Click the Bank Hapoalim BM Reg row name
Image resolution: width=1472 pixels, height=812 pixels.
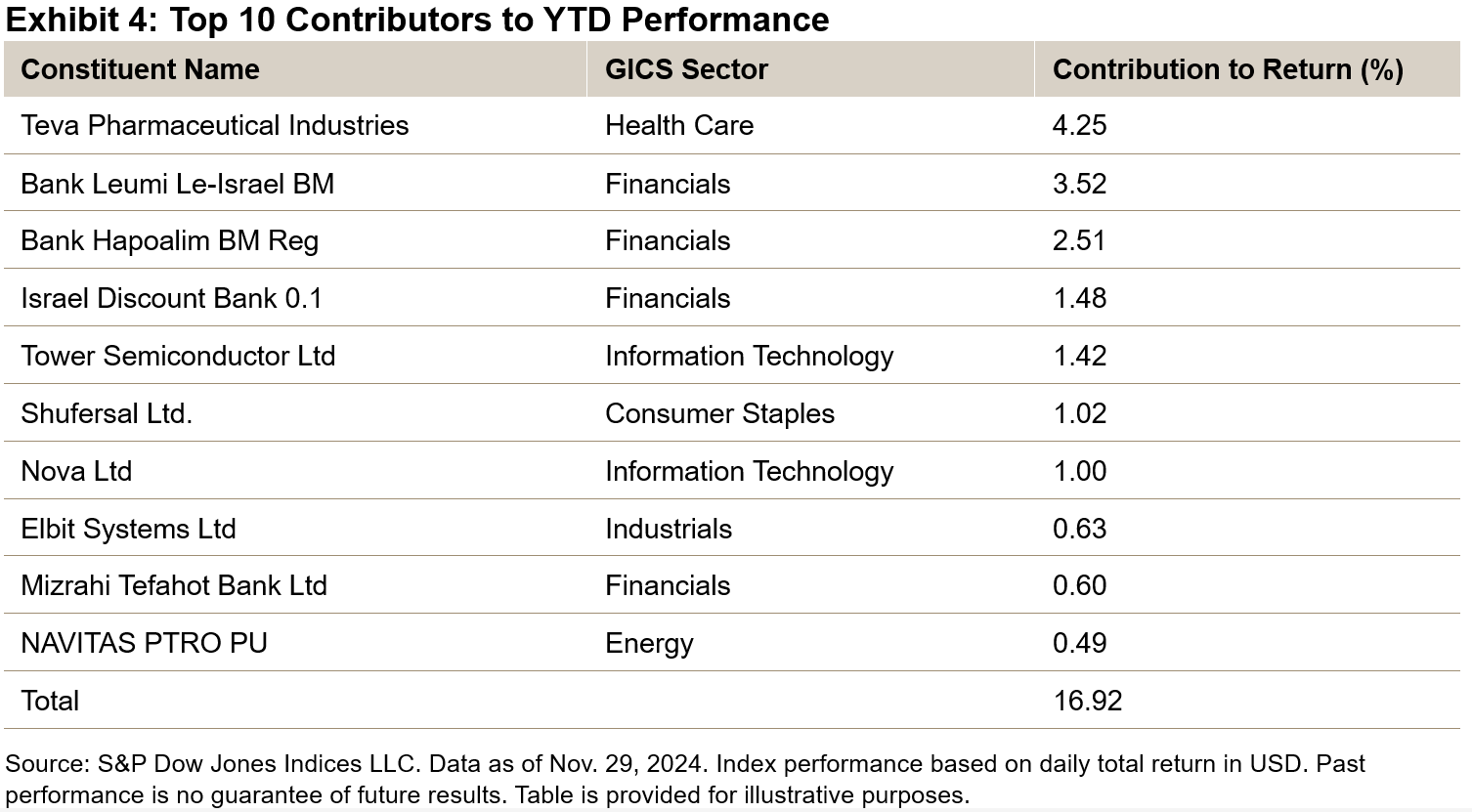[169, 240]
